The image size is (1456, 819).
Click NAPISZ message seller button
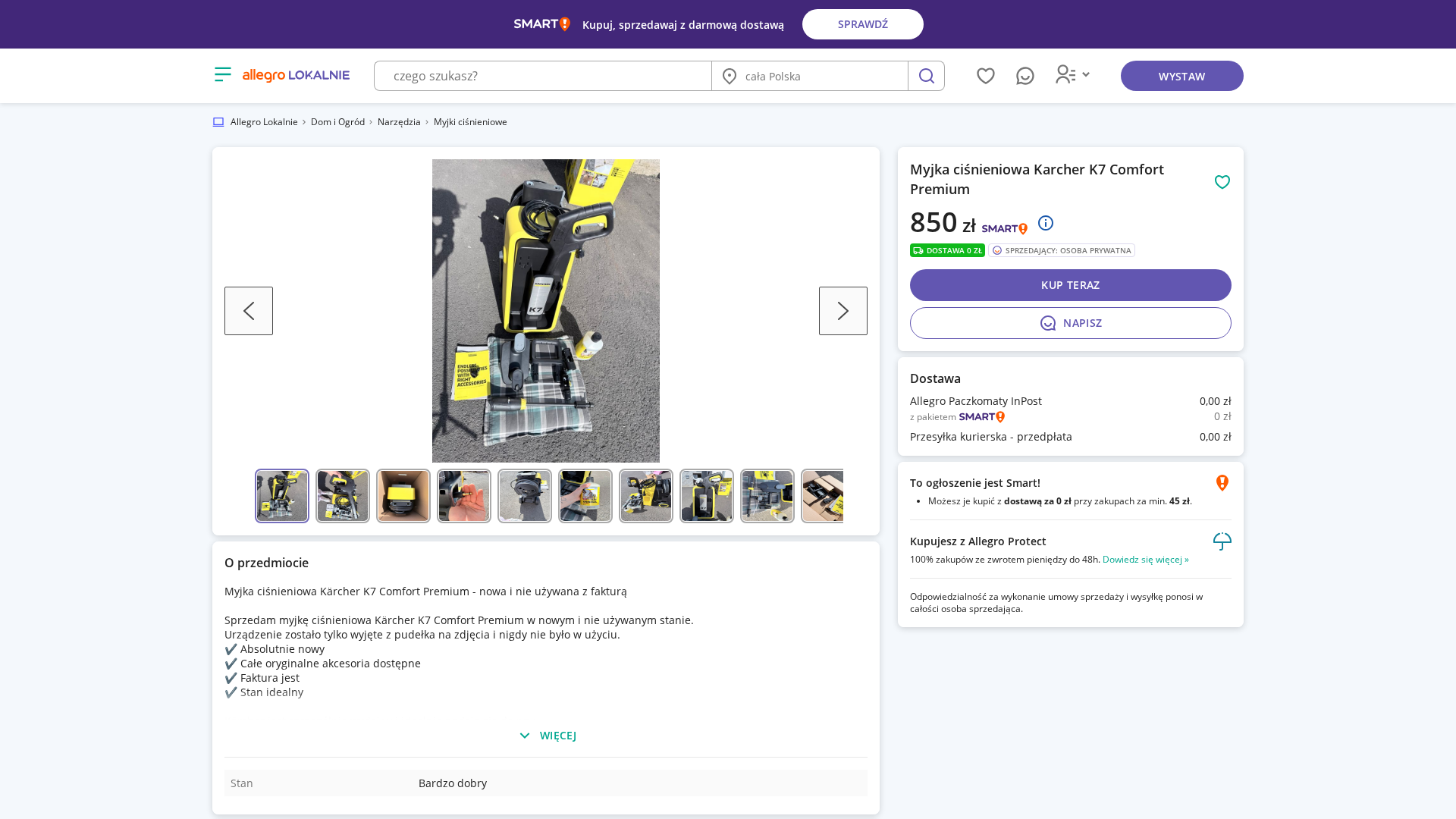click(x=1071, y=323)
